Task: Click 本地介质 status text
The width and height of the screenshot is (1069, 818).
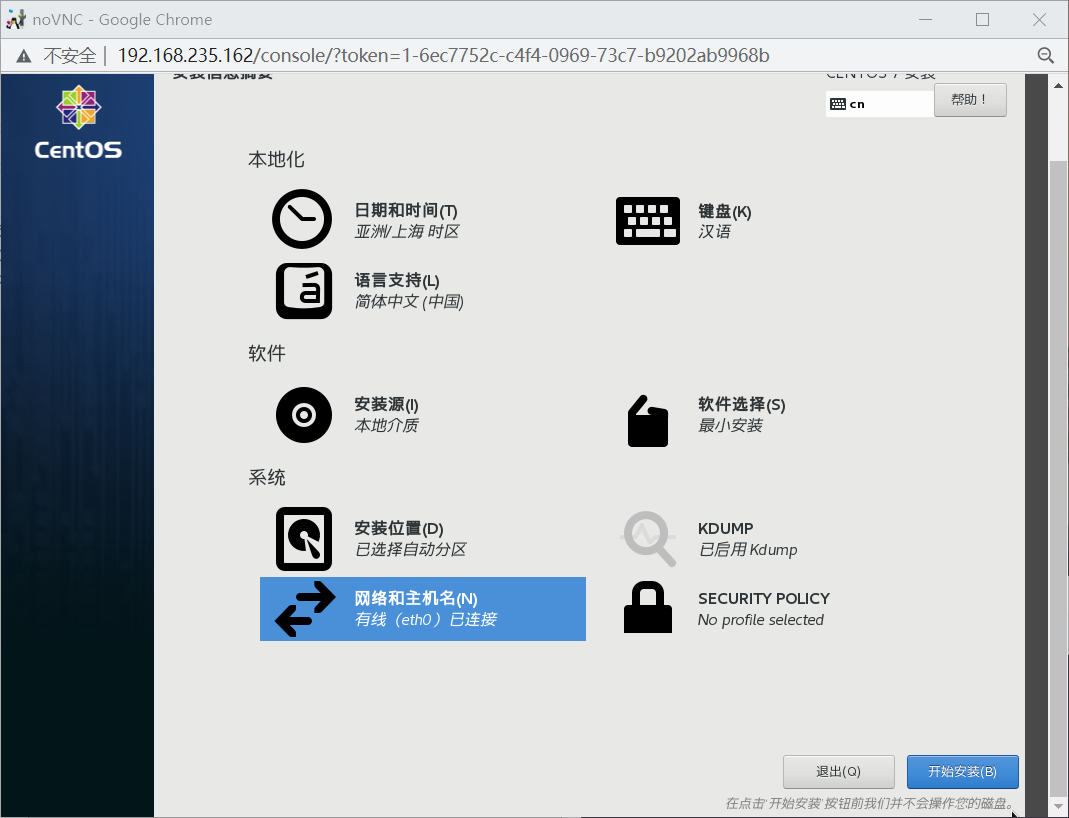Action: pyautogui.click(x=387, y=425)
